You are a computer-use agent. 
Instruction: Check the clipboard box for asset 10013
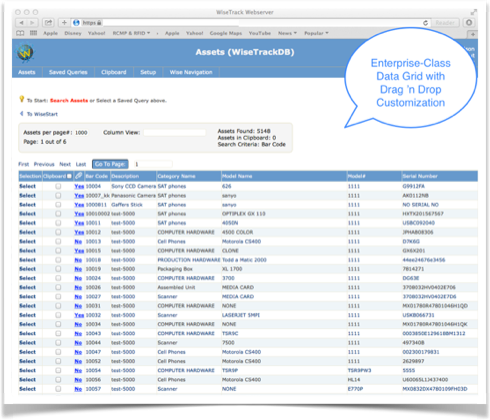58,241
